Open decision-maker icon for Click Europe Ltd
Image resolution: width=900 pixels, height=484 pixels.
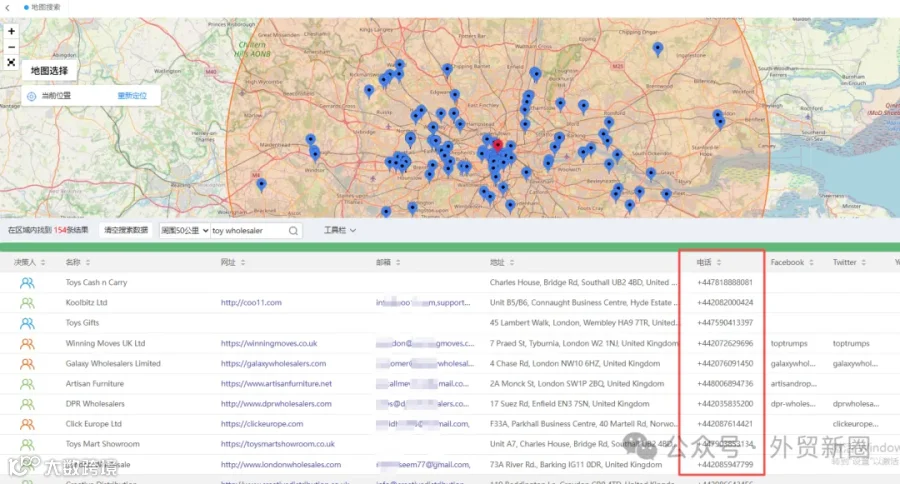[27, 424]
